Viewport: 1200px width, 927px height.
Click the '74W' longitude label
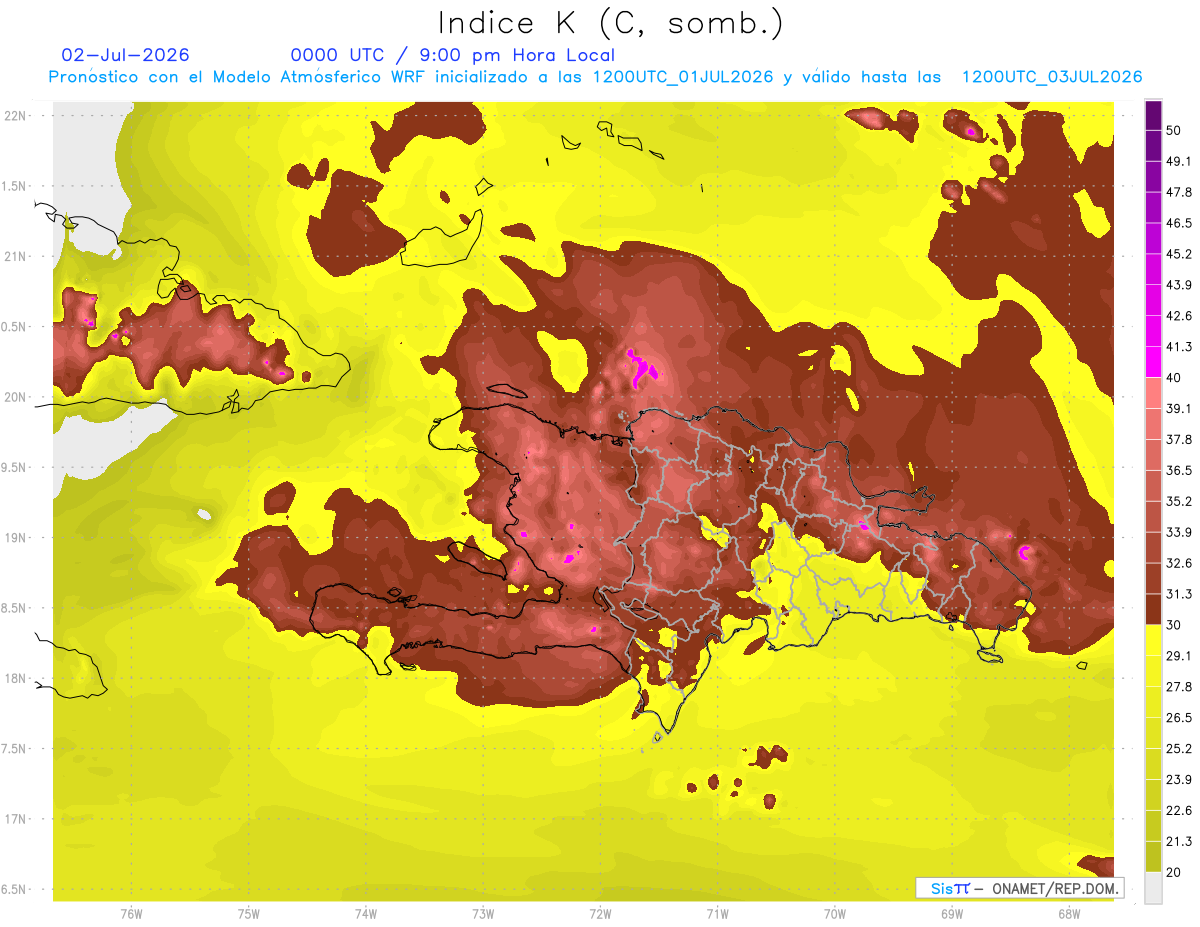click(x=365, y=914)
